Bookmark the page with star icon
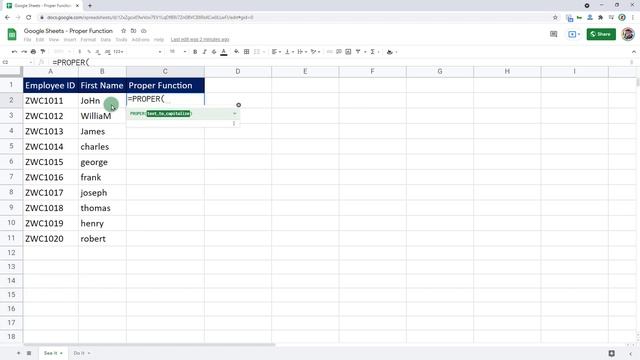640x360 pixels. 555,18
